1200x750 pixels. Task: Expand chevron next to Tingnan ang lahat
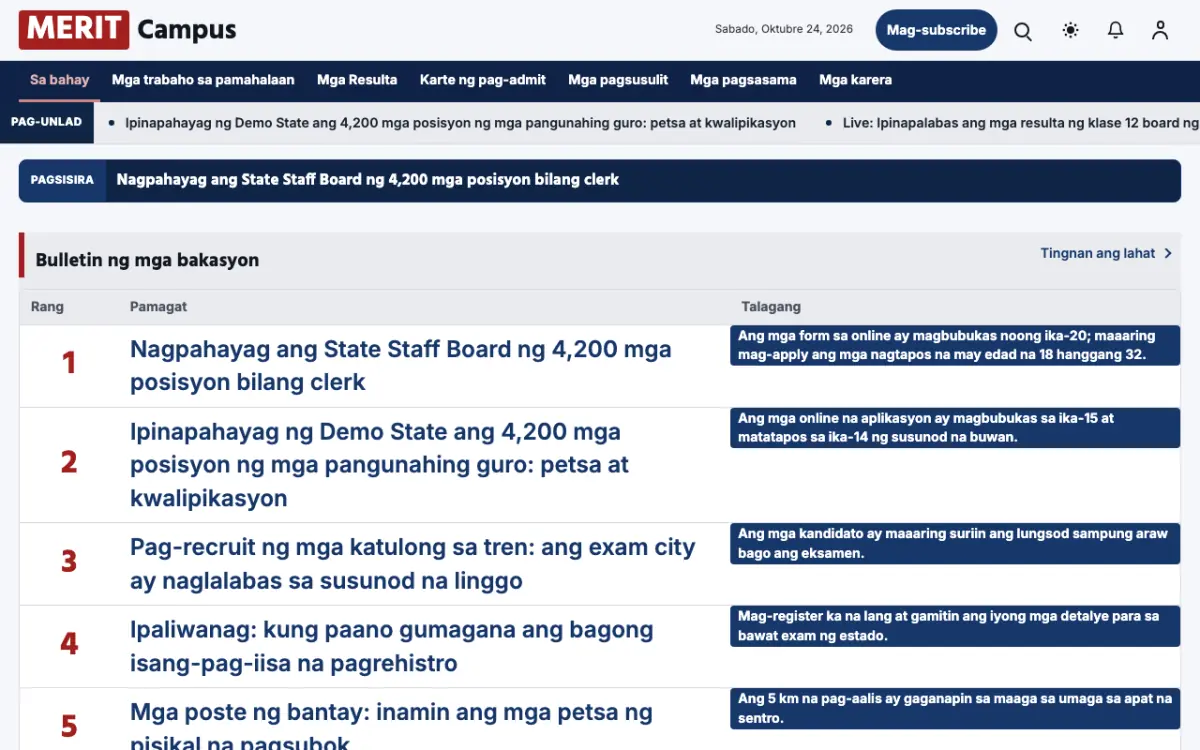(1167, 253)
